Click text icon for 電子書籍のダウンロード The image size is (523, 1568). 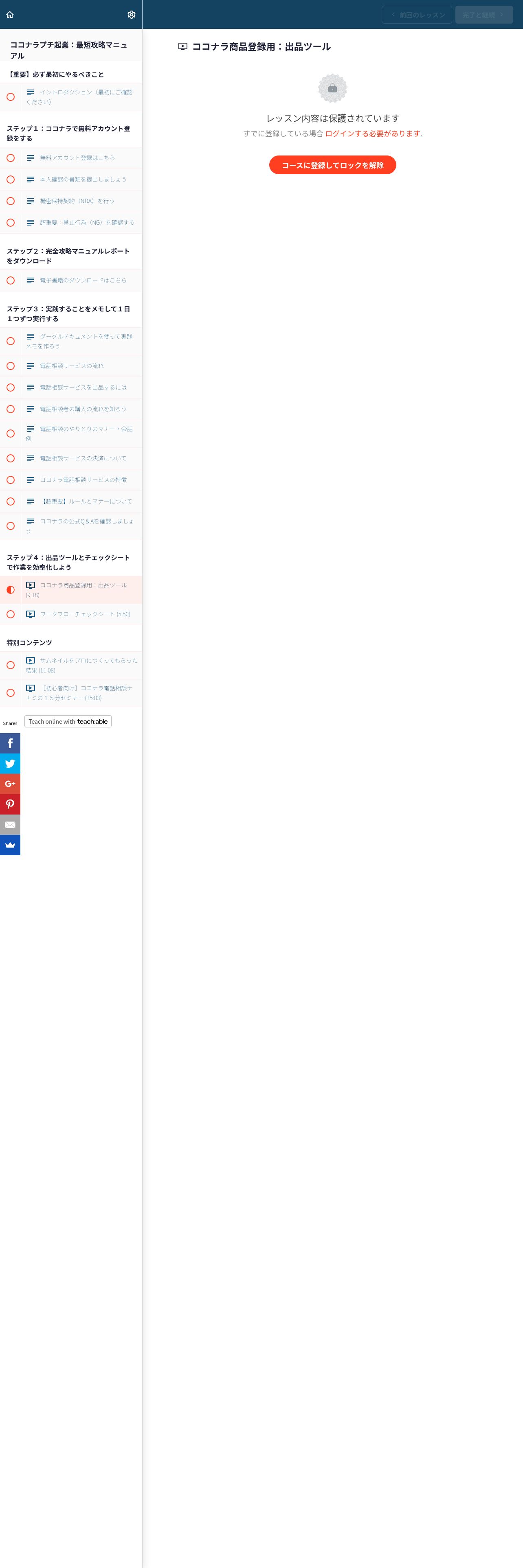pos(31,280)
